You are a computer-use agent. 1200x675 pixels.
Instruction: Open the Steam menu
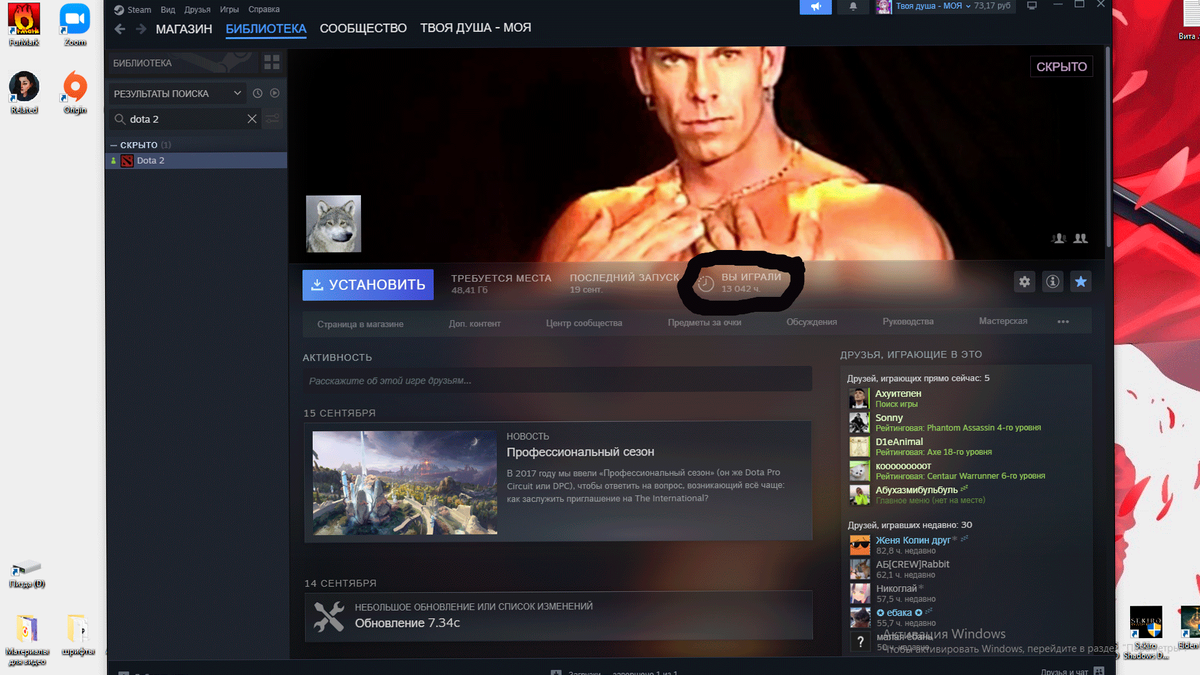(x=132, y=10)
